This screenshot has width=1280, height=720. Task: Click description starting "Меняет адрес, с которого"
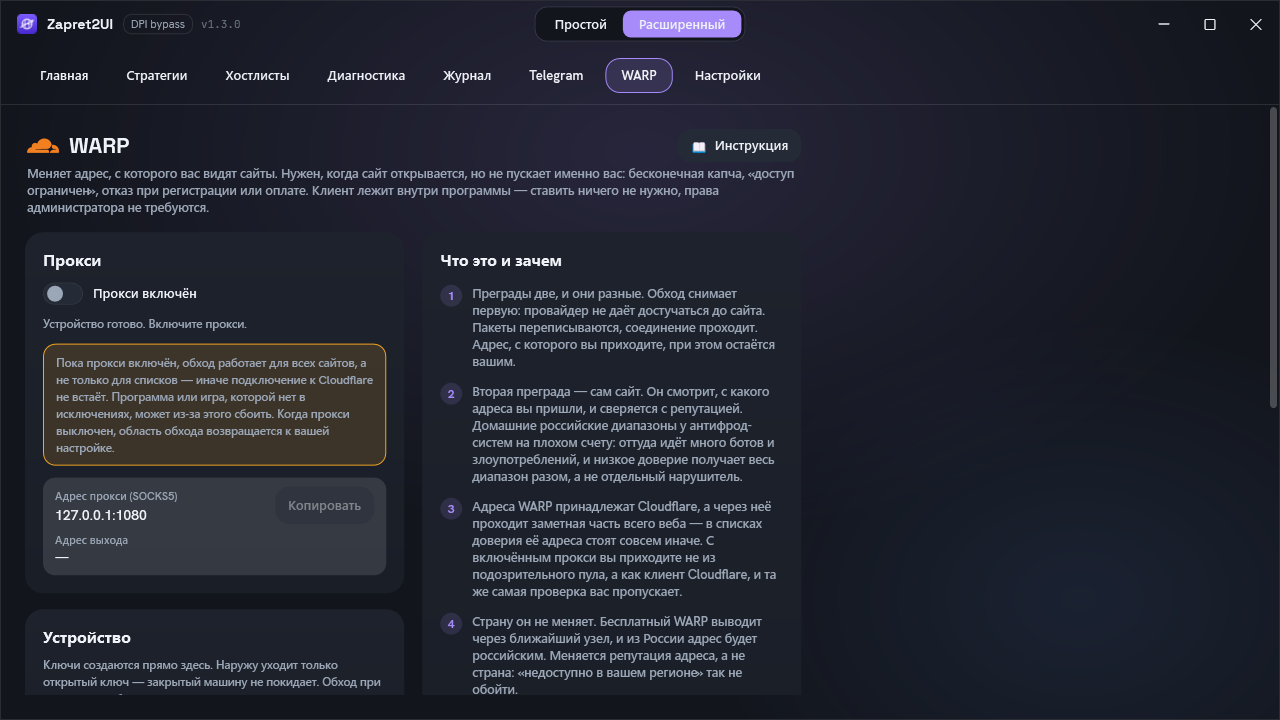pyautogui.click(x=411, y=190)
